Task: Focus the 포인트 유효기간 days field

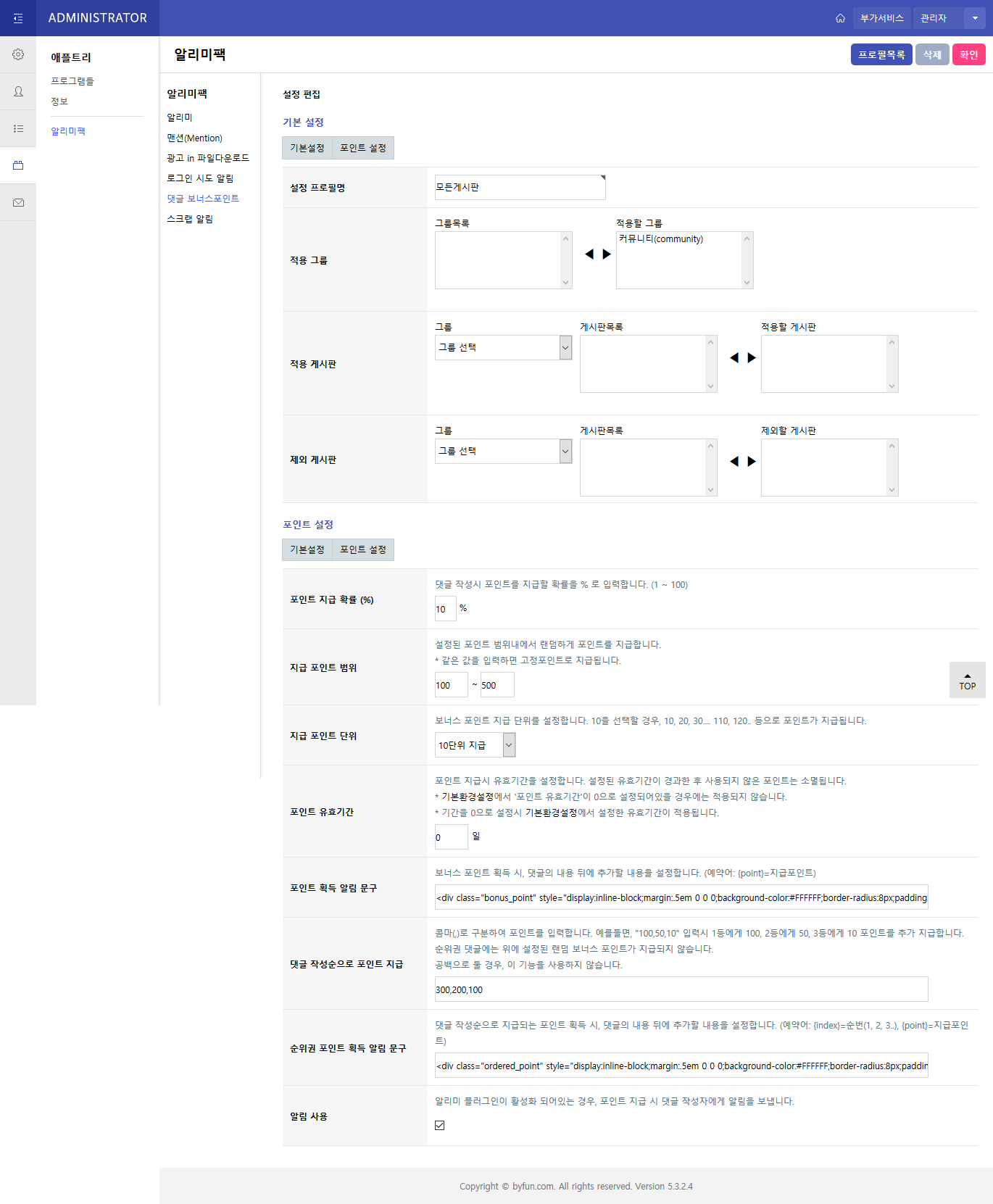Action: point(452,837)
